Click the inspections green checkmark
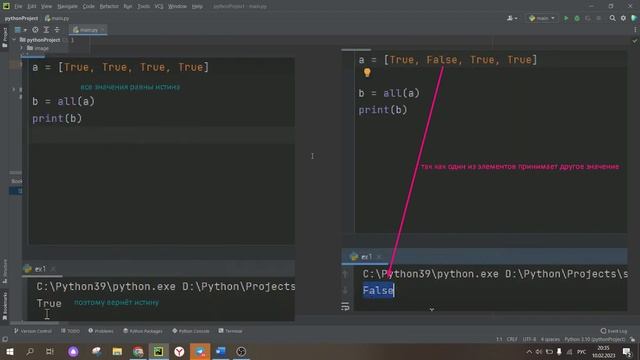640x360 pixels. (x=635, y=41)
